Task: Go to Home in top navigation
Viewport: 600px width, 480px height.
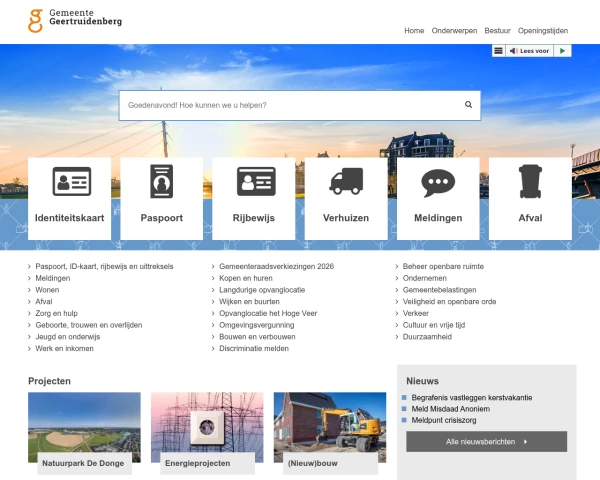Action: [414, 31]
